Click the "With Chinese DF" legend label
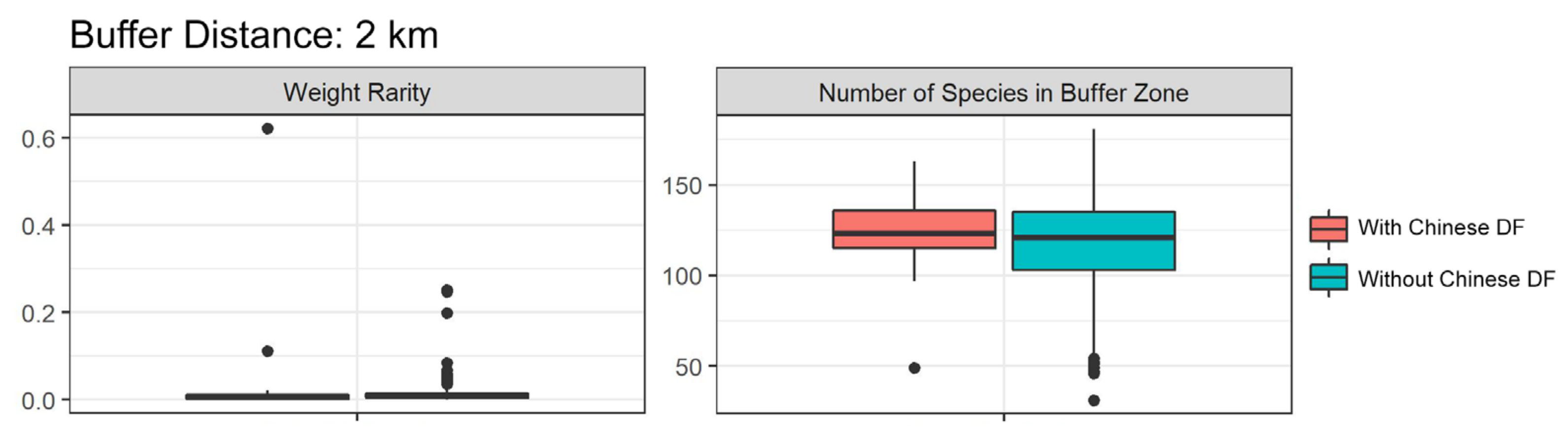1568x448 pixels. click(1441, 227)
